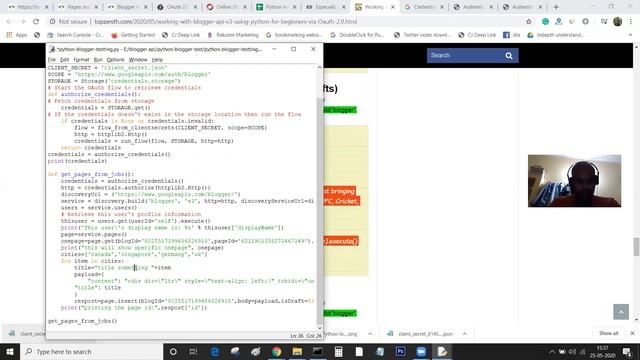Open the Rakuten Marketing bookmark
The height and width of the screenshot is (360, 640).
(233, 35)
